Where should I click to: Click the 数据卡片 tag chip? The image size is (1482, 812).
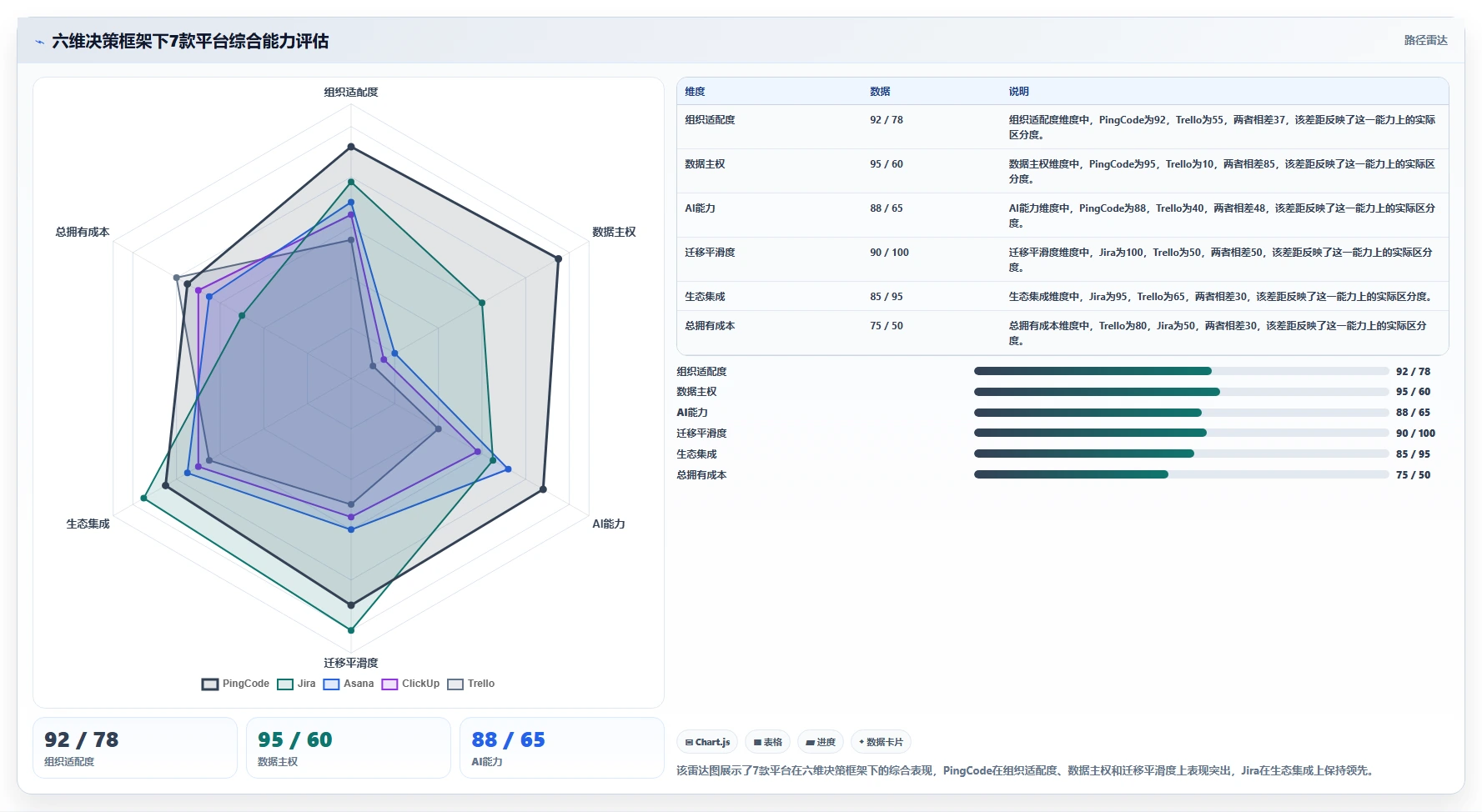click(881, 742)
